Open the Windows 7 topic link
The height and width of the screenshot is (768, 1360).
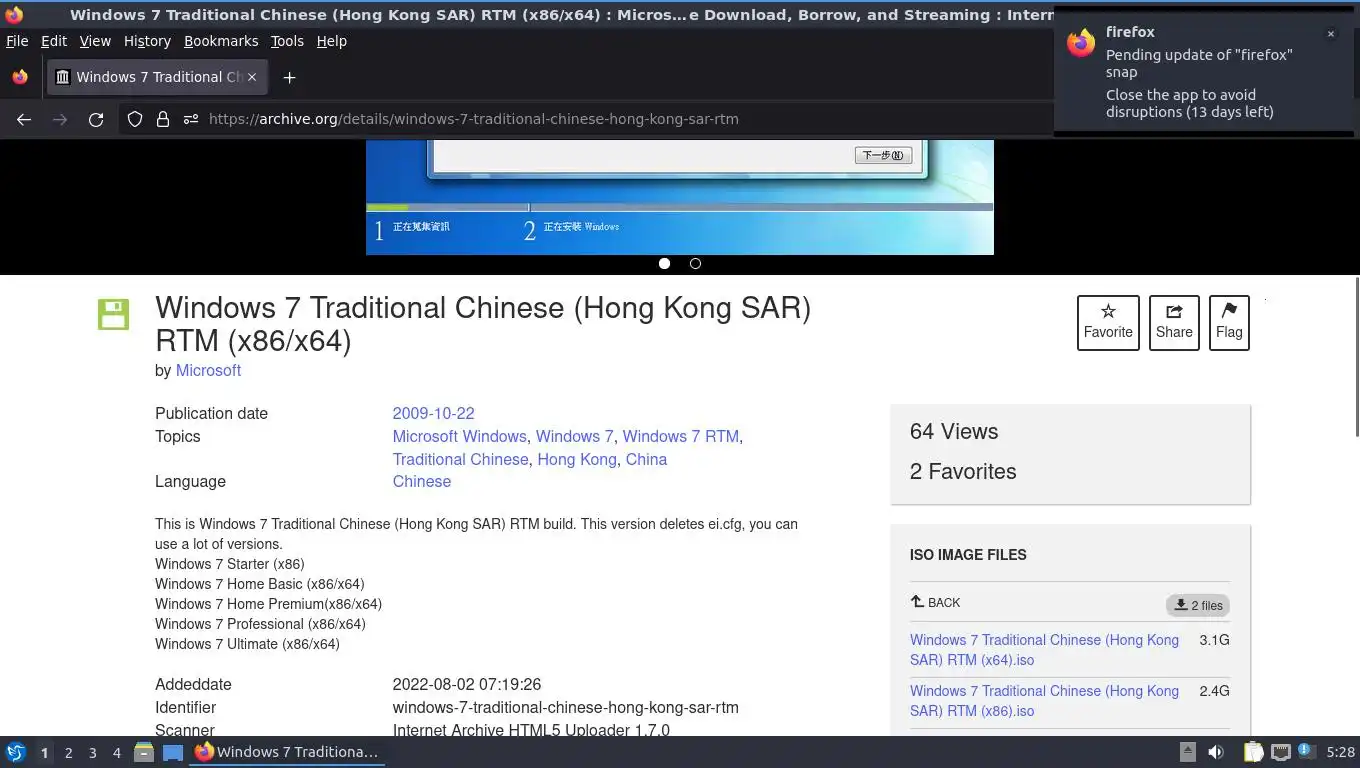(x=574, y=436)
